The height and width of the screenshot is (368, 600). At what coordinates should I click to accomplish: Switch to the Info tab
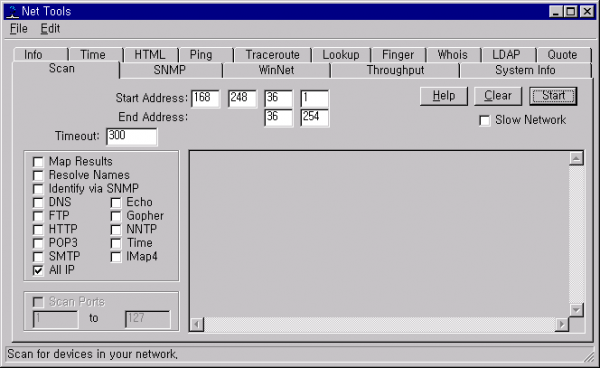click(40, 55)
